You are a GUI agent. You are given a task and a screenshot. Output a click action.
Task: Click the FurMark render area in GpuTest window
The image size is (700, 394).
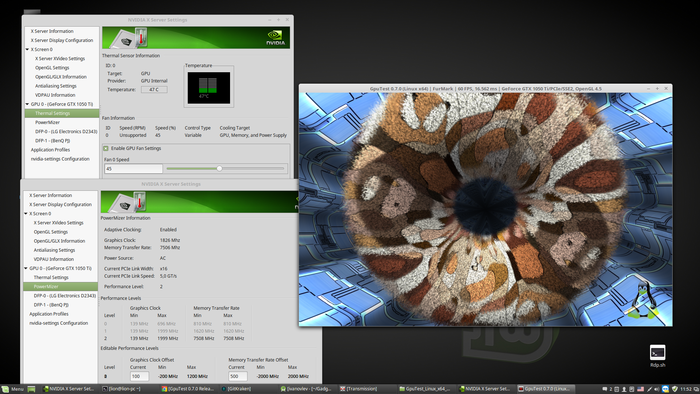[485, 209]
